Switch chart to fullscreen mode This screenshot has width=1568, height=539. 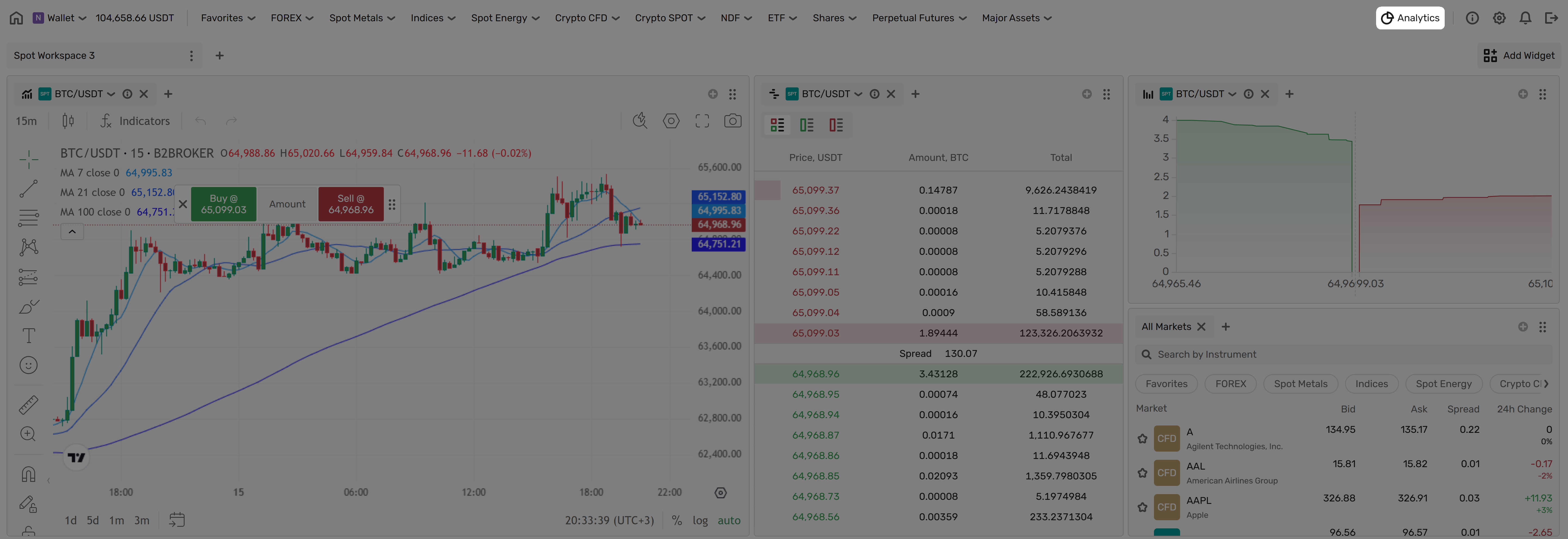click(x=702, y=121)
